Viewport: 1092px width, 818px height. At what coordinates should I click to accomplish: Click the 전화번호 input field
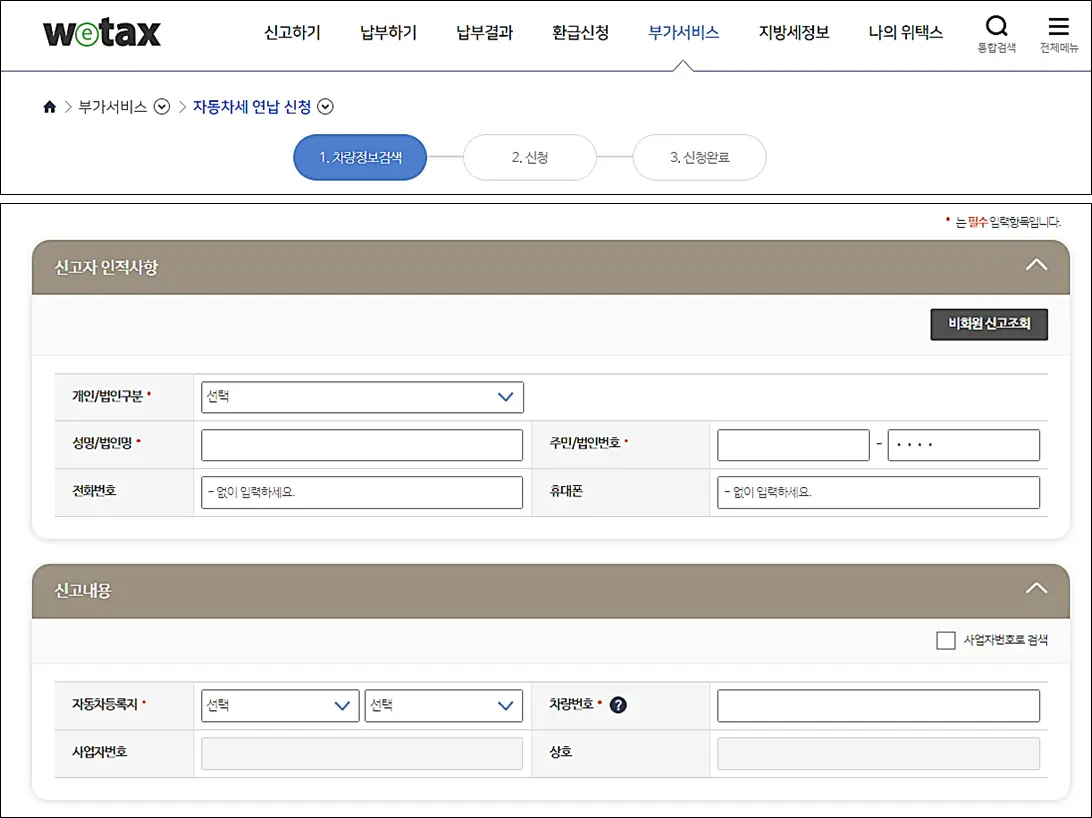[x=362, y=492]
